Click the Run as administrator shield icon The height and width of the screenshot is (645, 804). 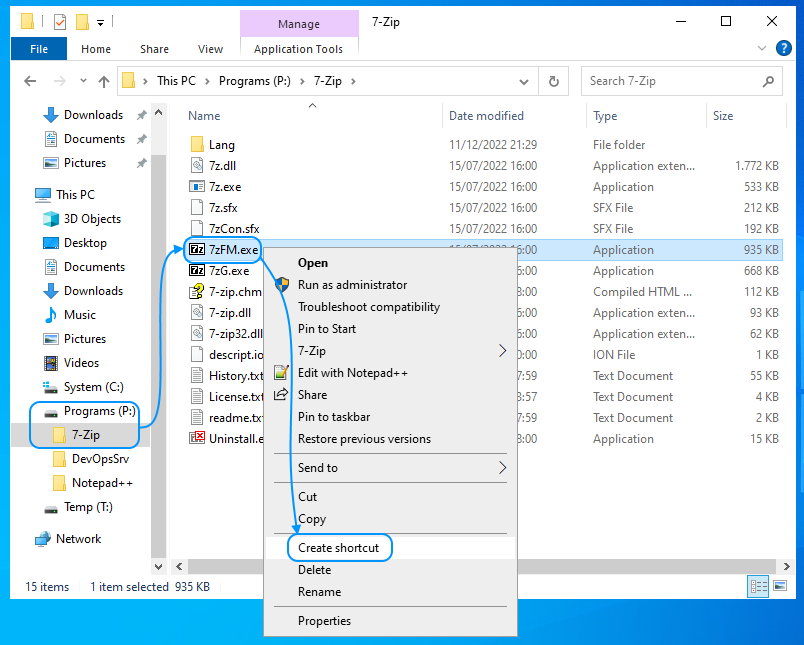pos(282,285)
